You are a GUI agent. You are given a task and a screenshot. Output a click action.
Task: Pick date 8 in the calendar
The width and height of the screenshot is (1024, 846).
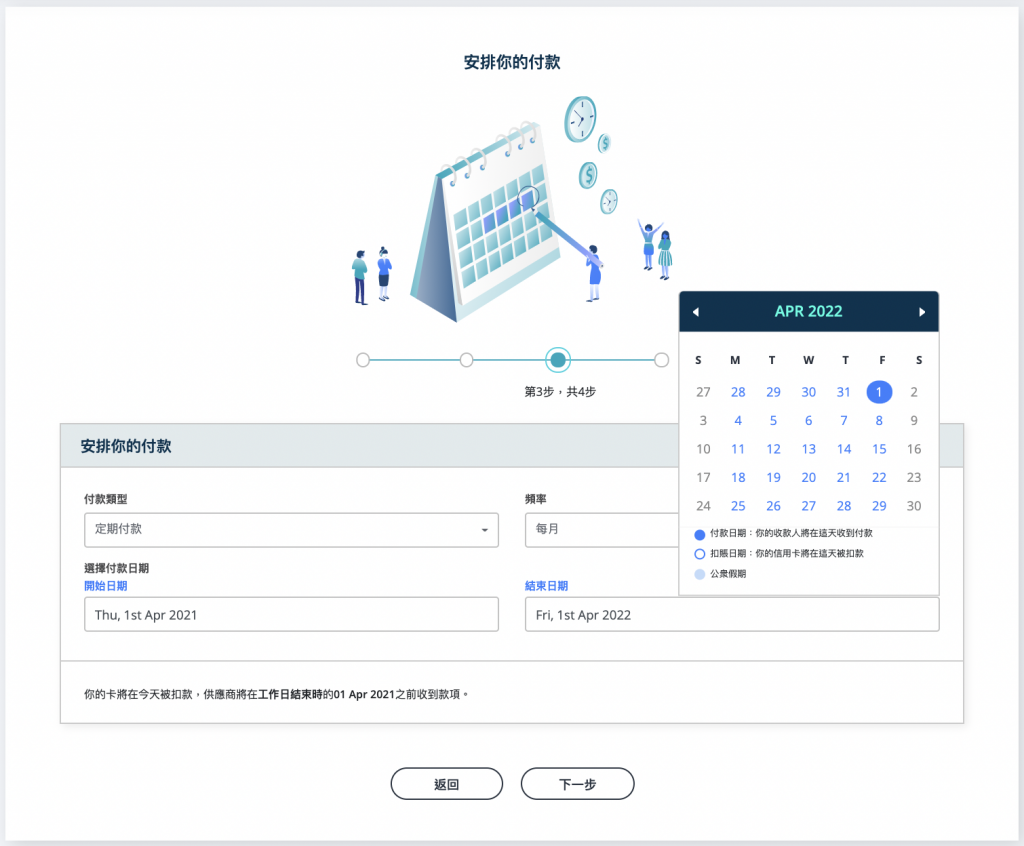[x=879, y=421]
